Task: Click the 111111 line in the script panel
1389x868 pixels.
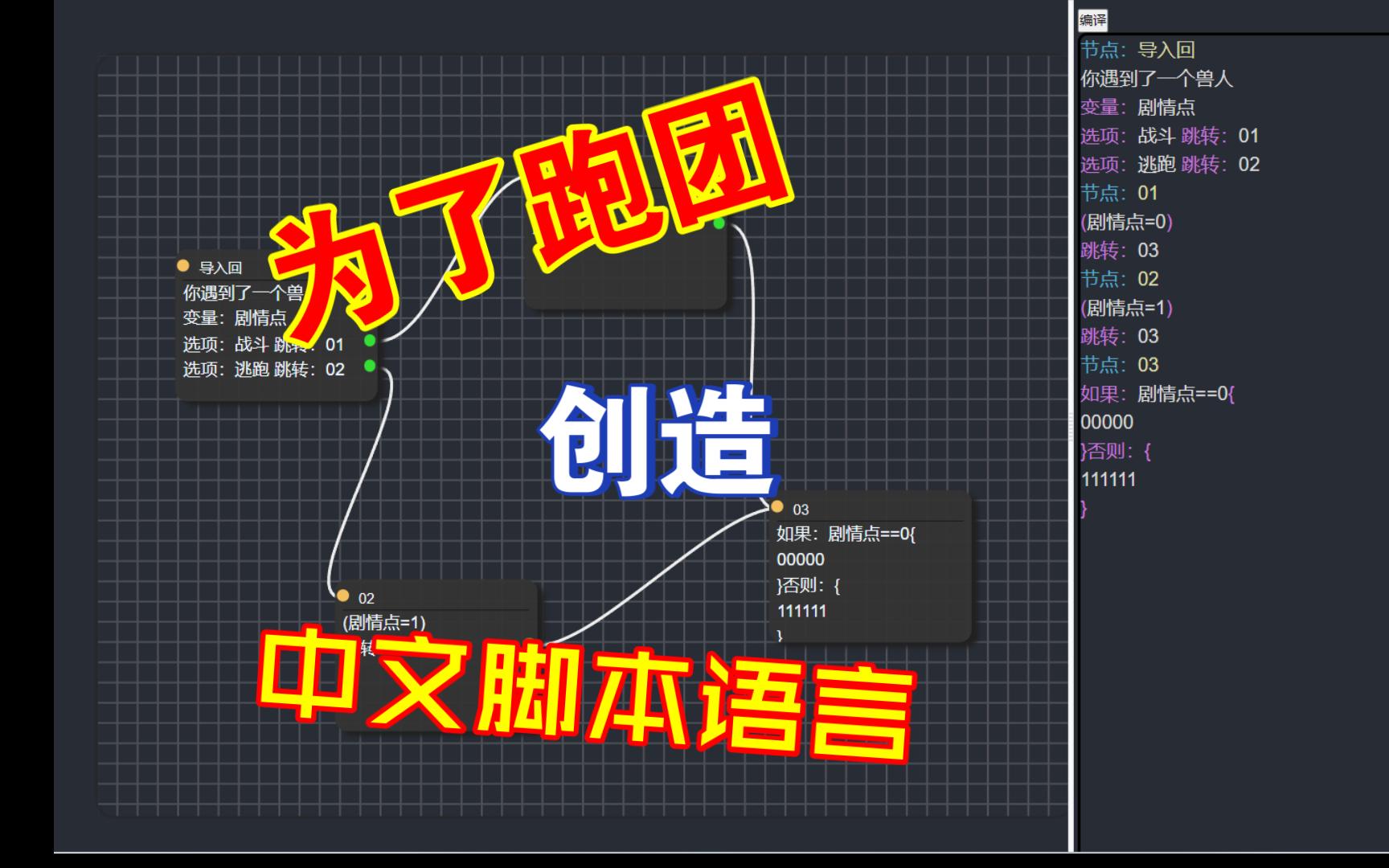Action: click(x=1108, y=480)
